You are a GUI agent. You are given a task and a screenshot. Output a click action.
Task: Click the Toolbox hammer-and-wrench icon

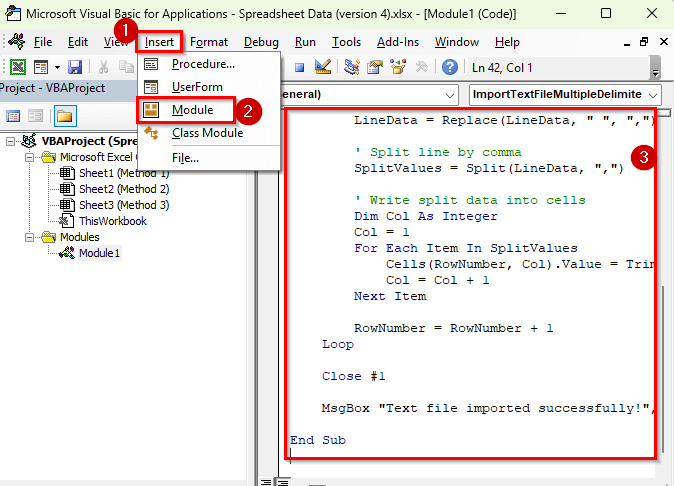(x=421, y=67)
